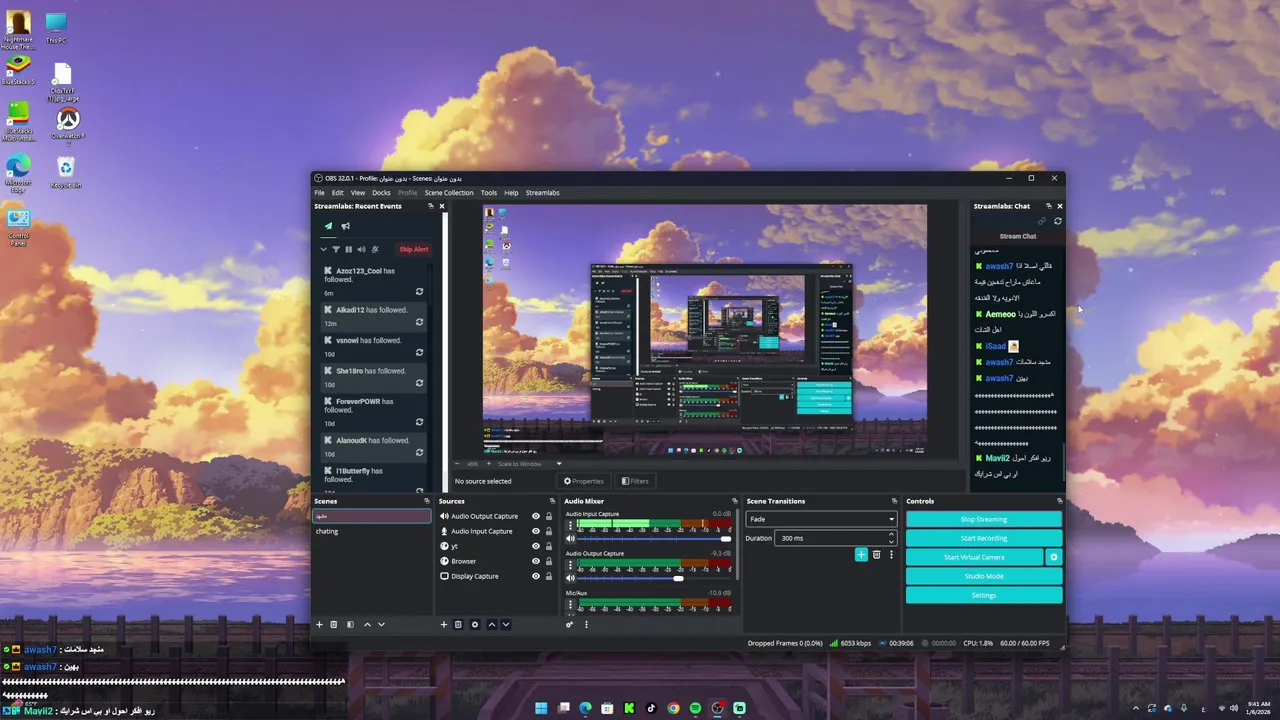The height and width of the screenshot is (720, 1280).
Task: Mute alerts speaker icon in Recent Events
Action: (362, 249)
